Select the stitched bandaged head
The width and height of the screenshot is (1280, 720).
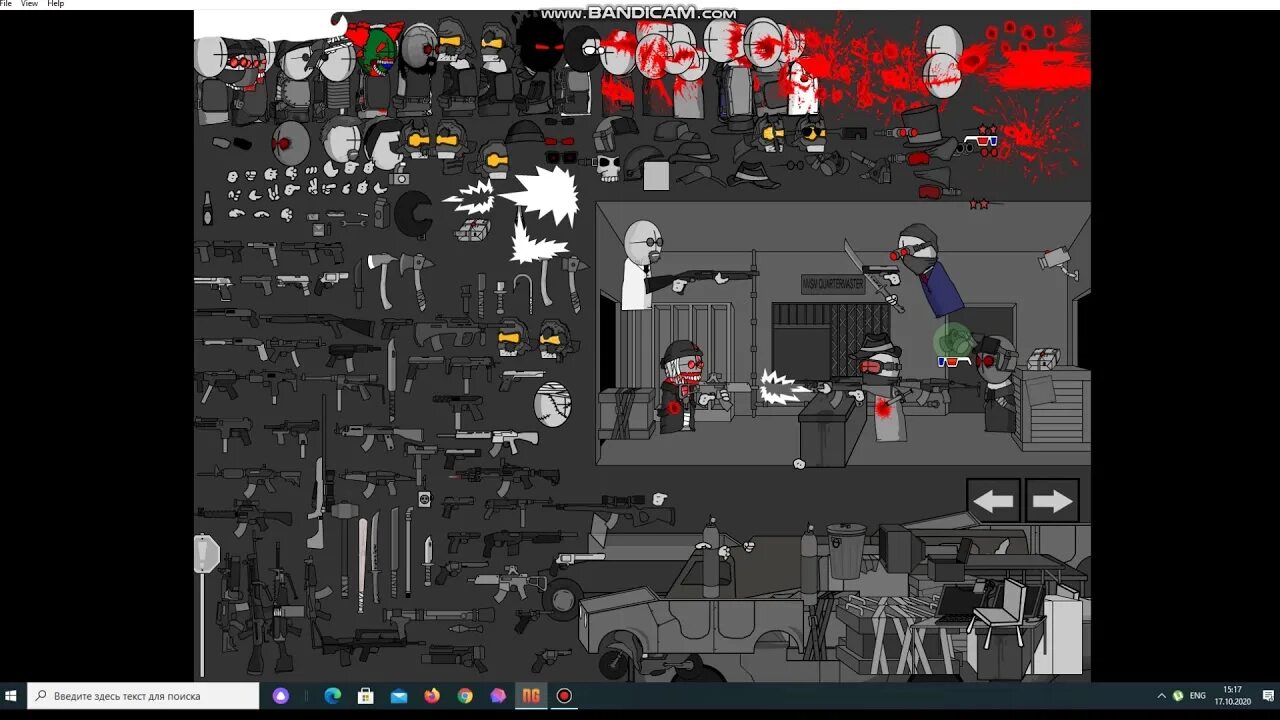tap(553, 405)
